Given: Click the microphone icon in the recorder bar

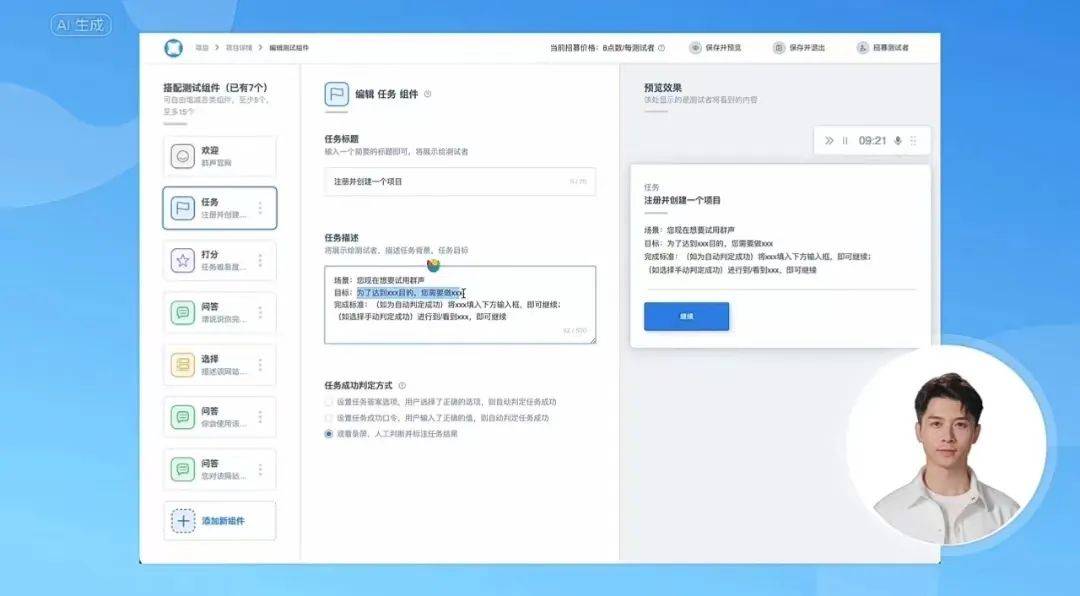Looking at the screenshot, I should coord(897,141).
